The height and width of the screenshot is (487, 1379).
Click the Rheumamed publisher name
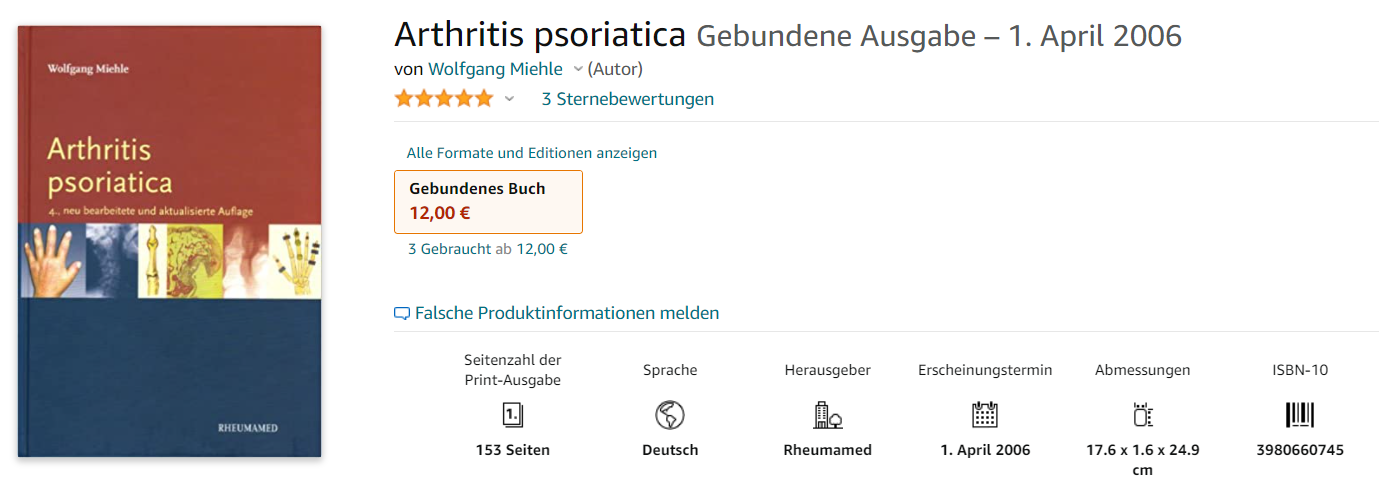click(x=828, y=450)
